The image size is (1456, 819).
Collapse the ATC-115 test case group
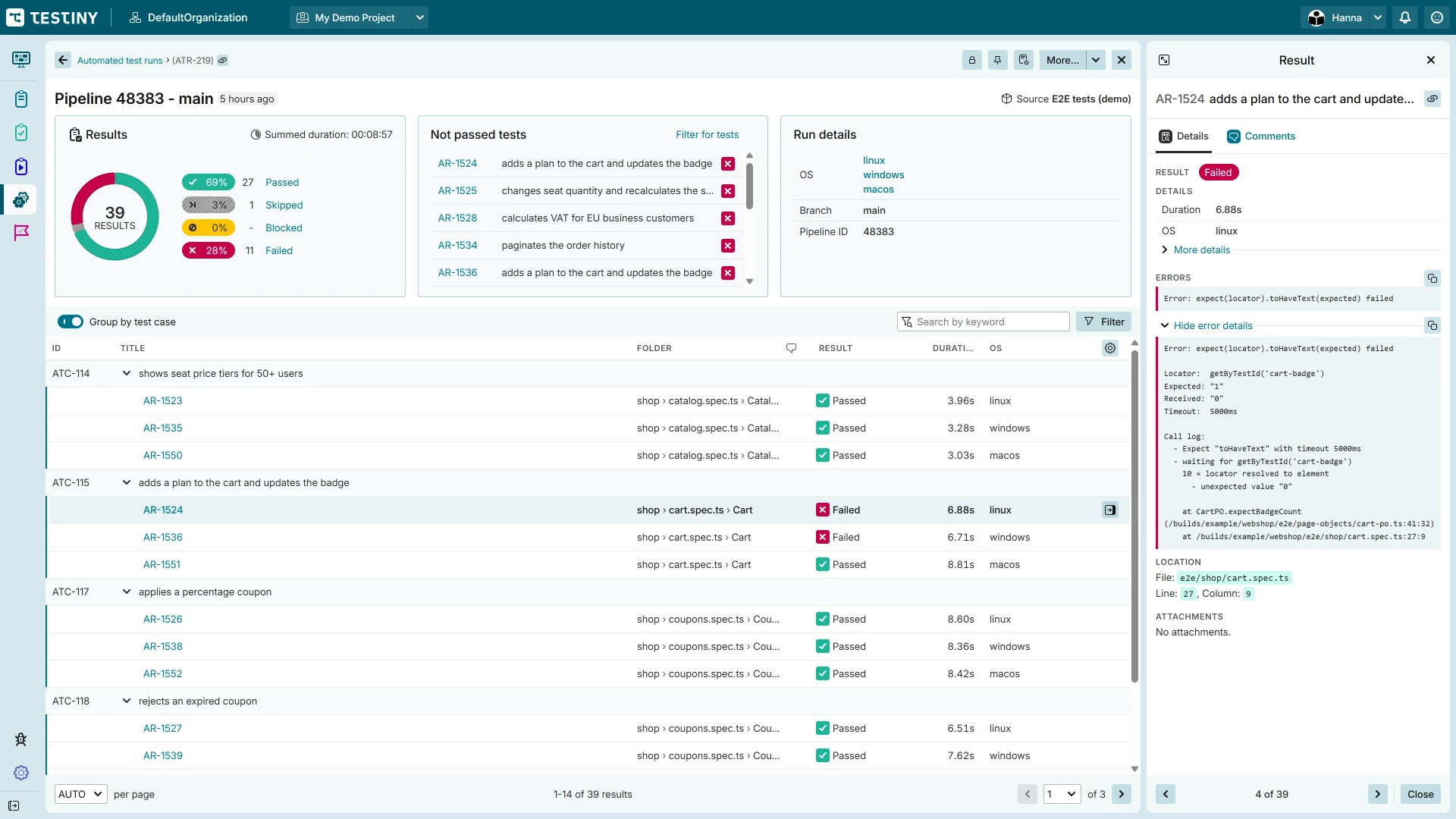tap(127, 483)
